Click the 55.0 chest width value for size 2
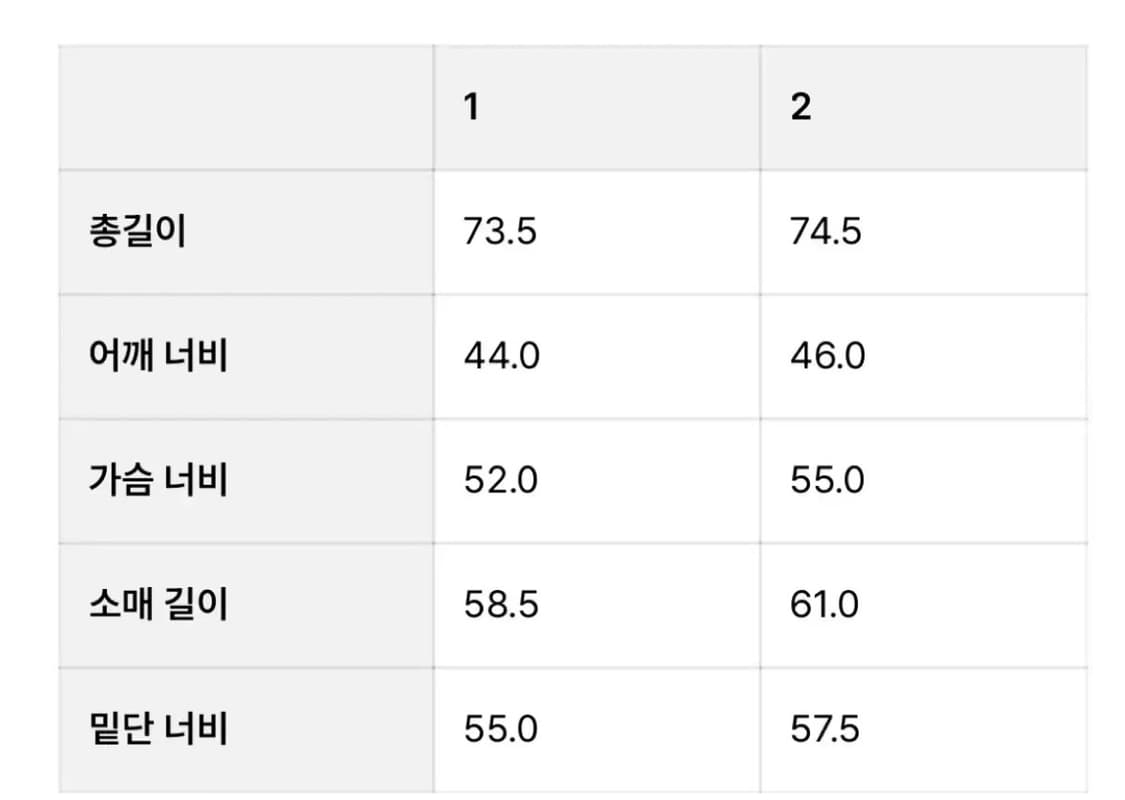This screenshot has width=1125, height=800. point(827,481)
